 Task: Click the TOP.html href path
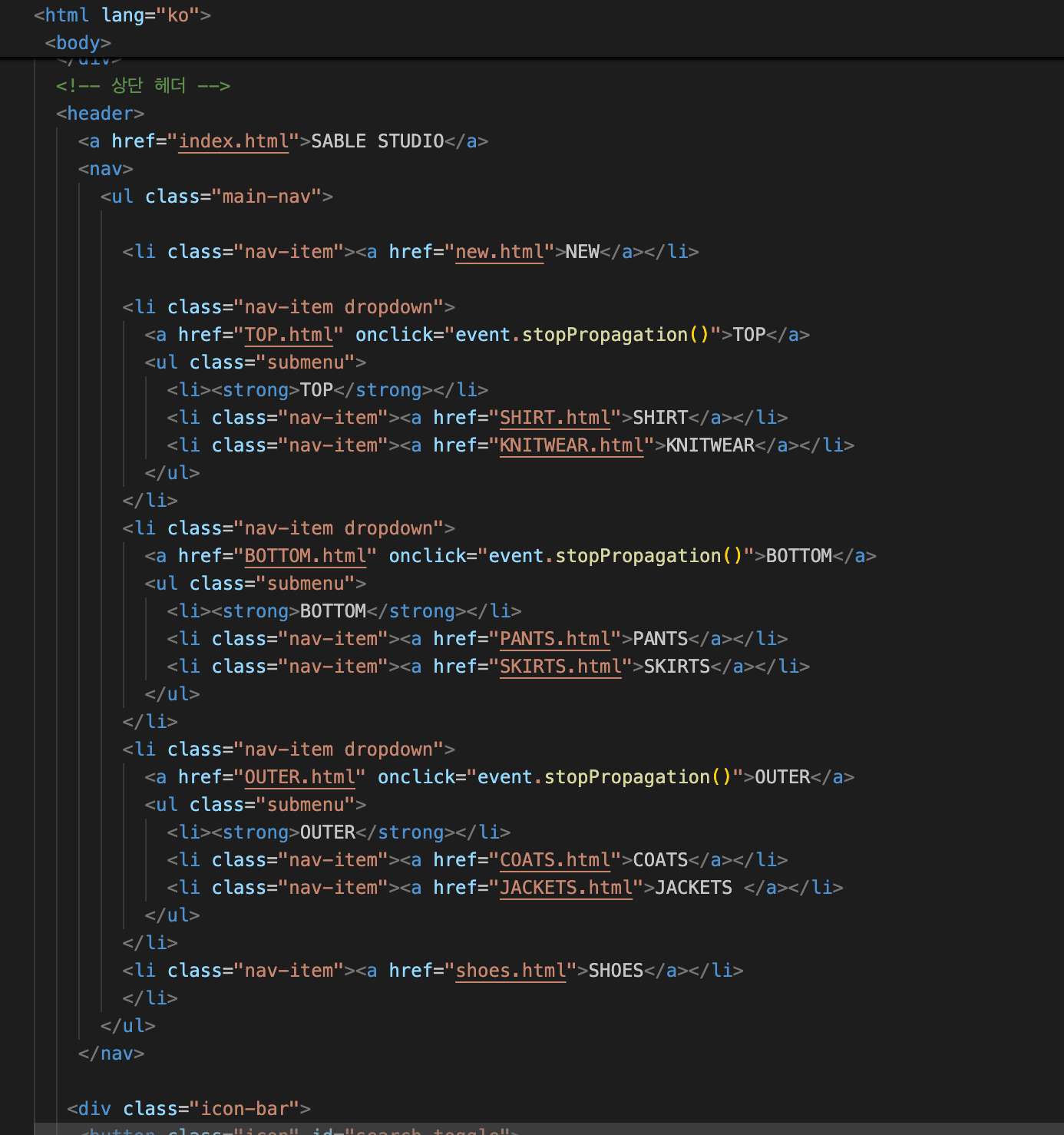(289, 335)
